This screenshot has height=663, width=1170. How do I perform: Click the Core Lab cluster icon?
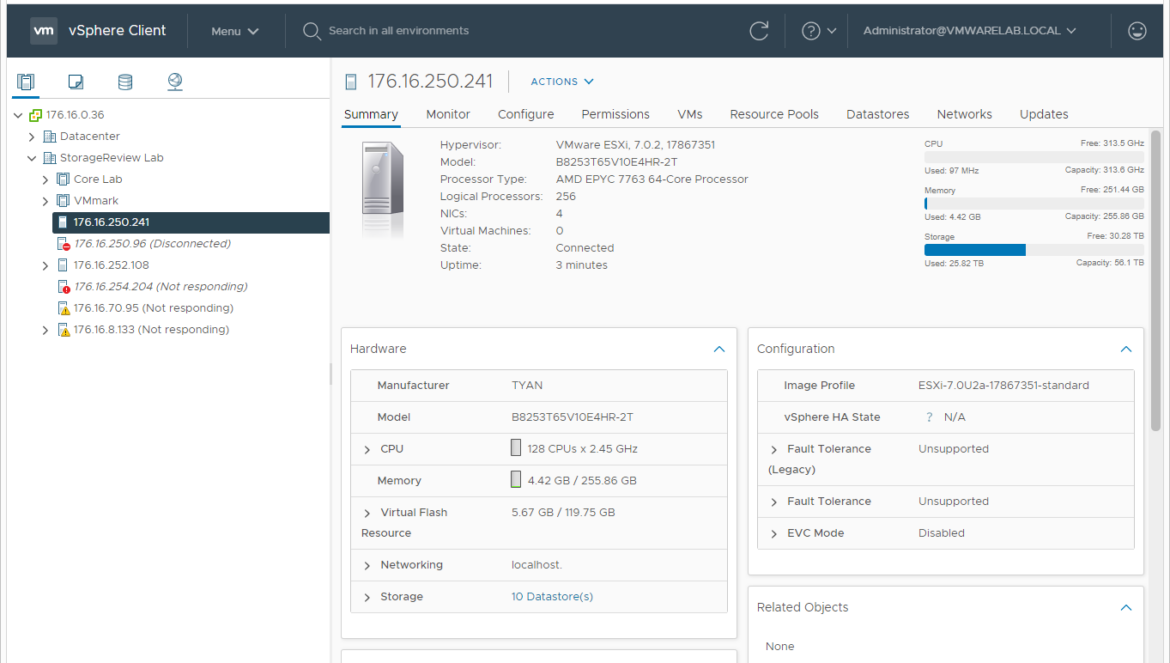63,179
